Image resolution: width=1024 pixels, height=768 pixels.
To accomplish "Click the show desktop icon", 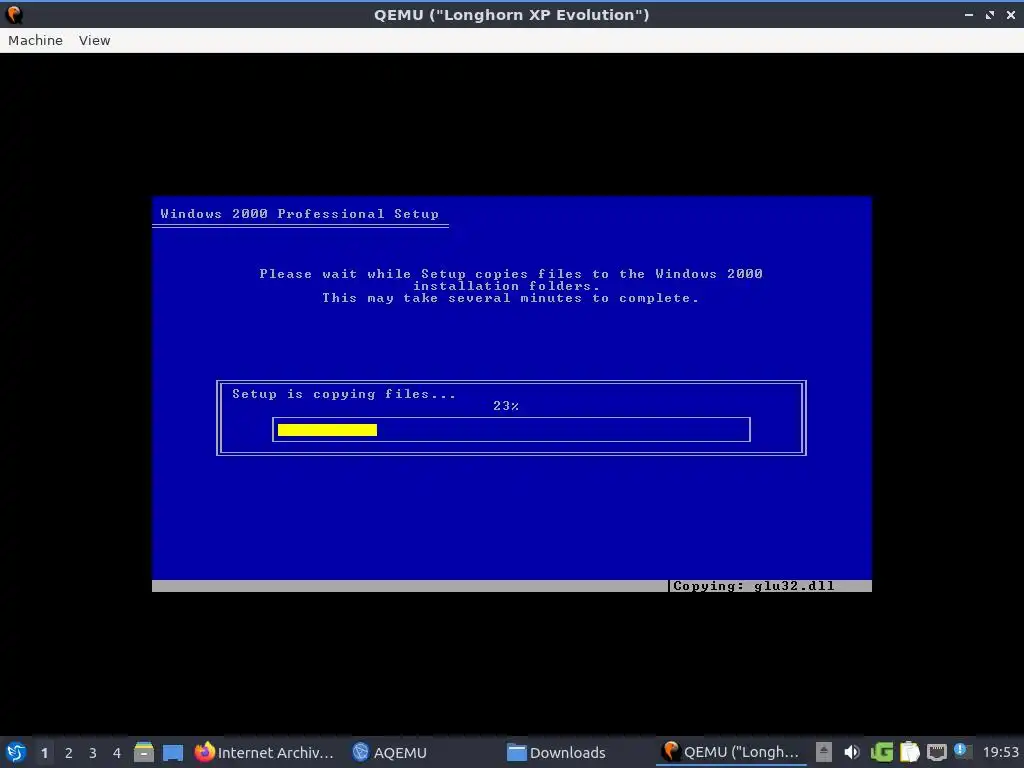I will [173, 752].
